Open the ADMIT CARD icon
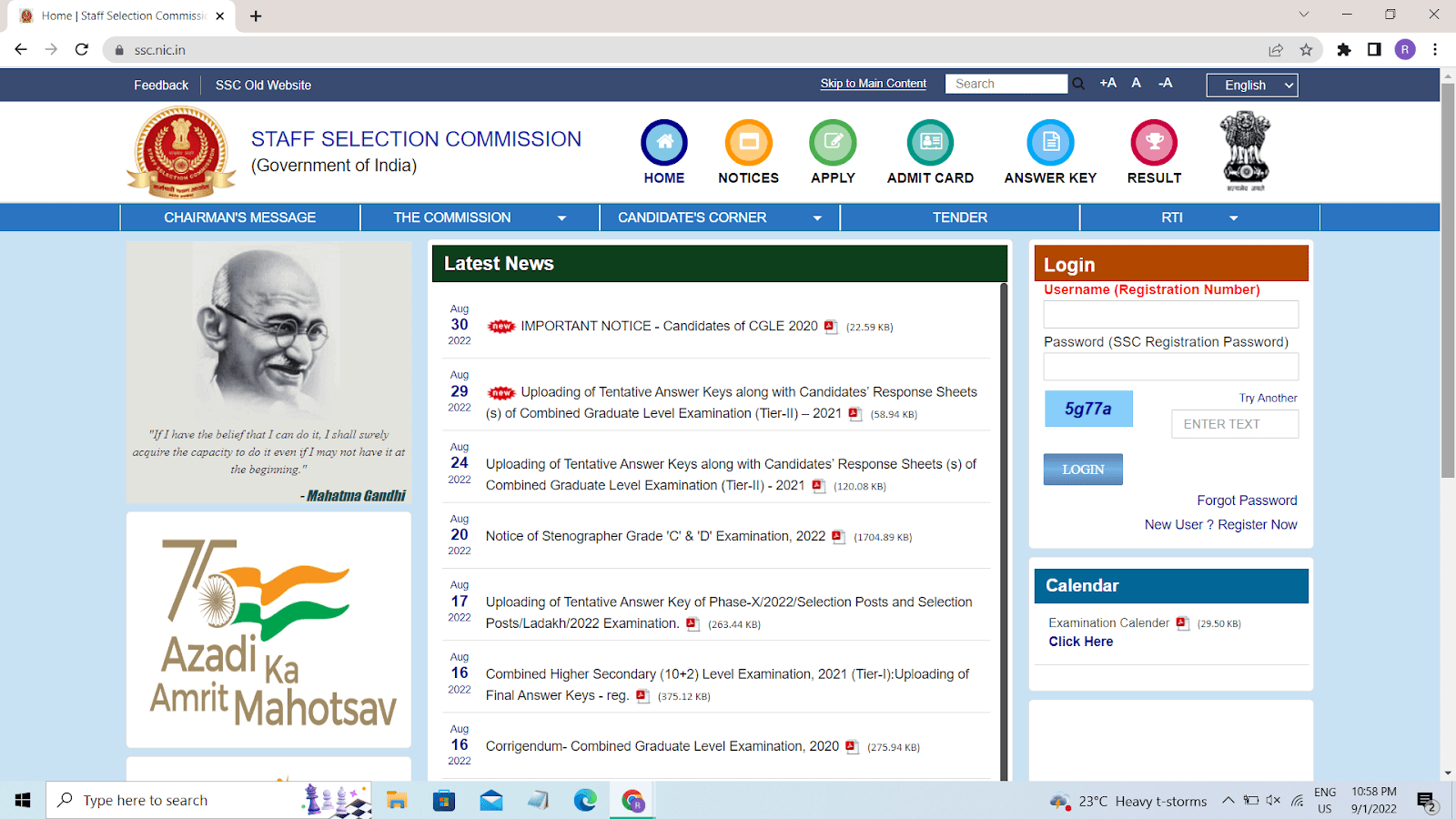 click(930, 143)
